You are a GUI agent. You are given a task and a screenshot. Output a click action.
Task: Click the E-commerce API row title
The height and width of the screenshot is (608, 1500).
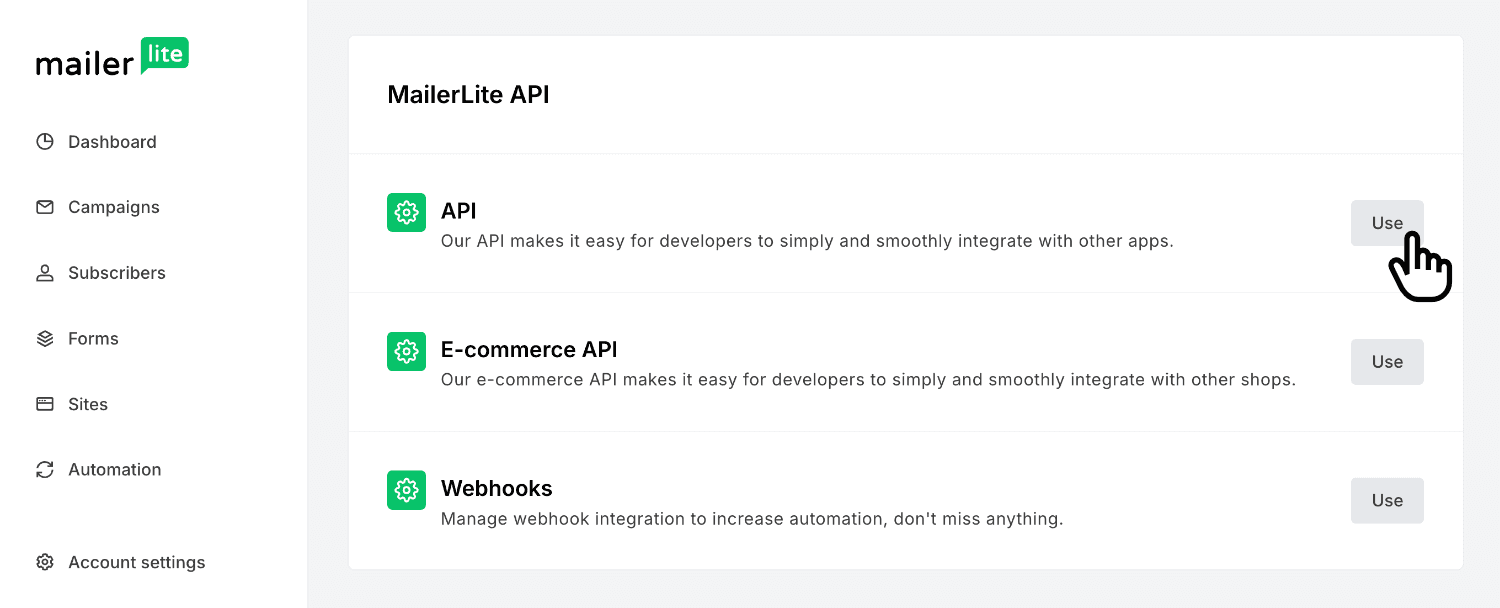click(x=529, y=350)
